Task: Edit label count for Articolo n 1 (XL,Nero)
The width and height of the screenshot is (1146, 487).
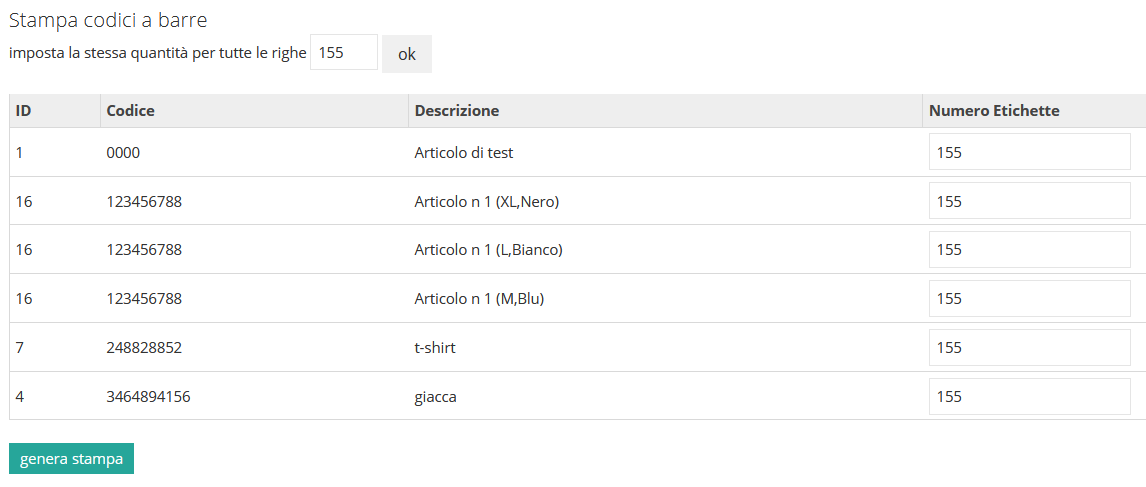Action: [1029, 200]
